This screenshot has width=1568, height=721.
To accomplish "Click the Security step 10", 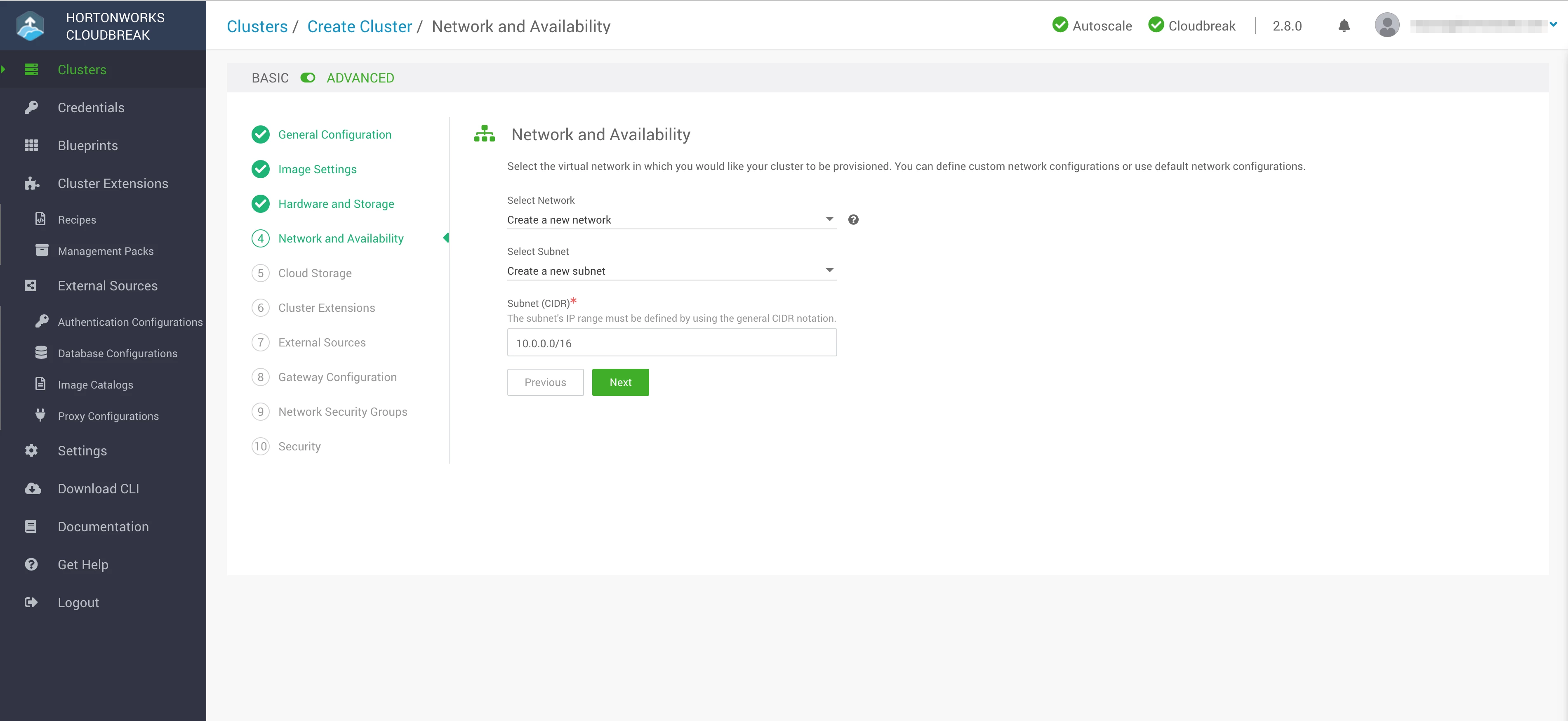I will coord(286,446).
